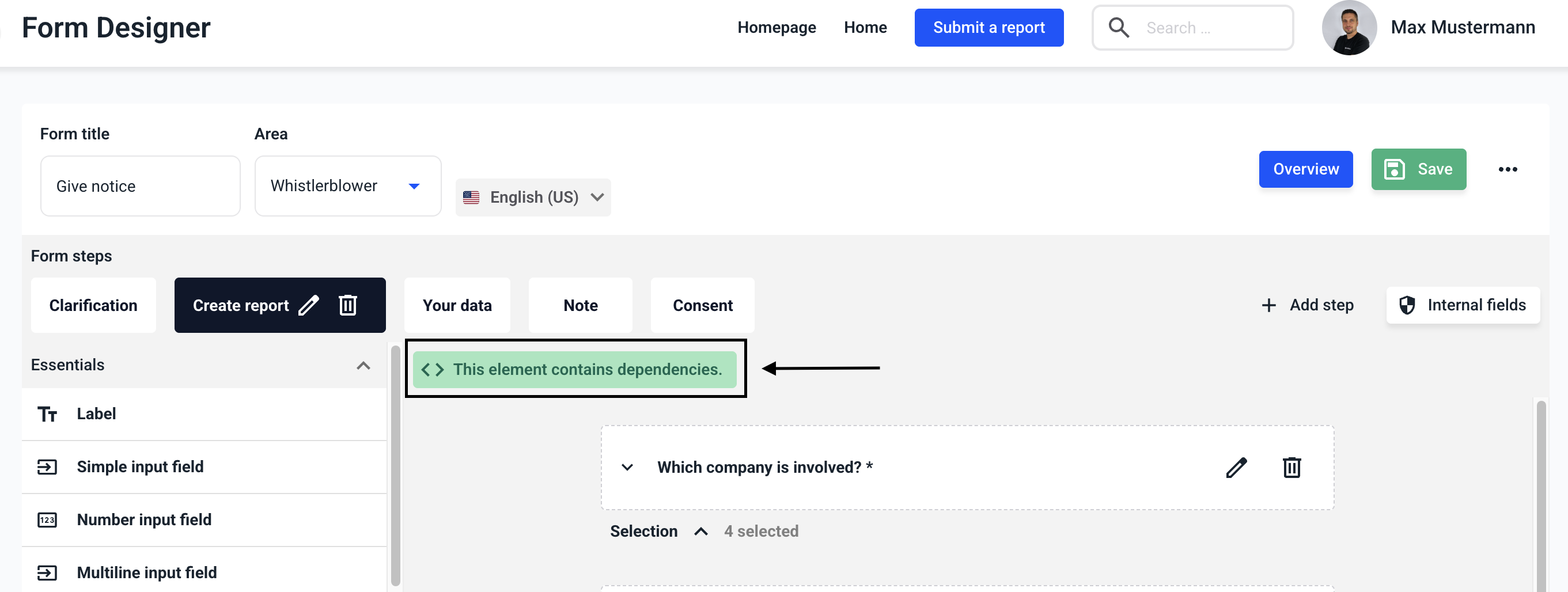The image size is (1568, 592).
Task: Click the Form title input field
Action: (x=140, y=186)
